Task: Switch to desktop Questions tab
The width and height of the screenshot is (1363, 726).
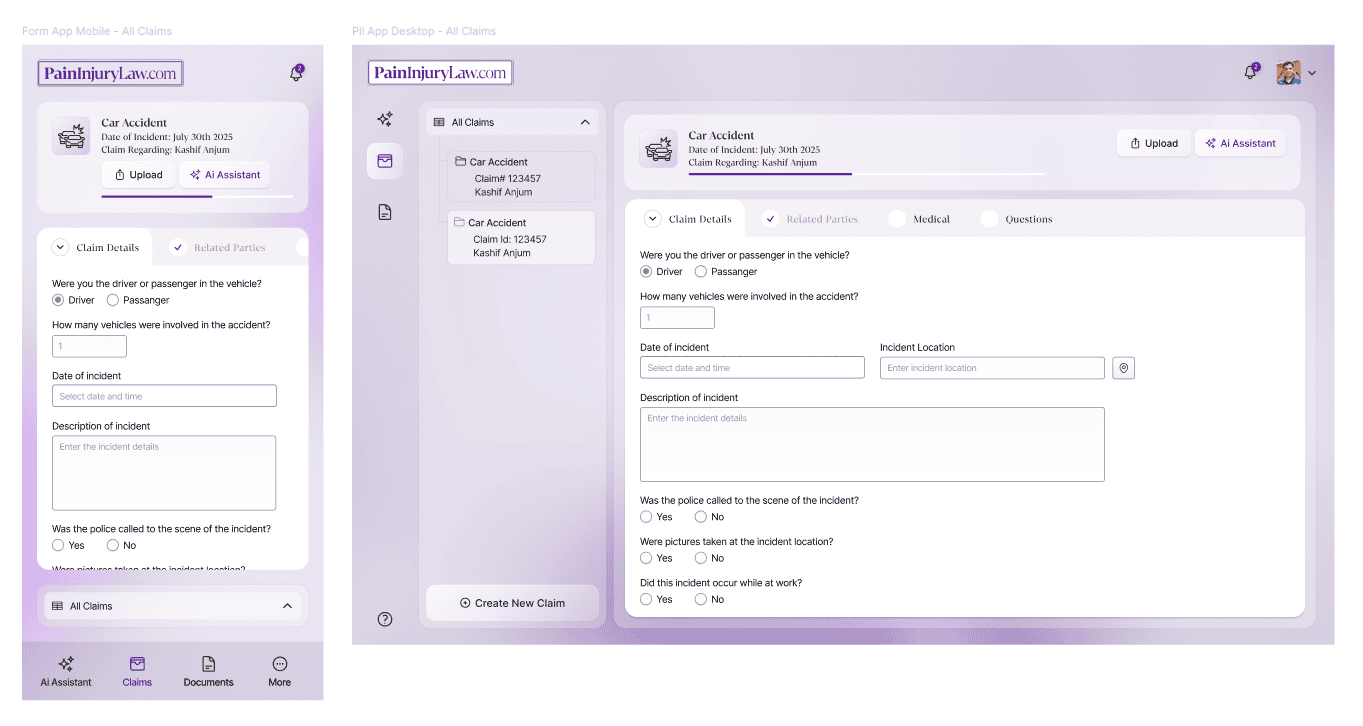Action: [1016, 219]
